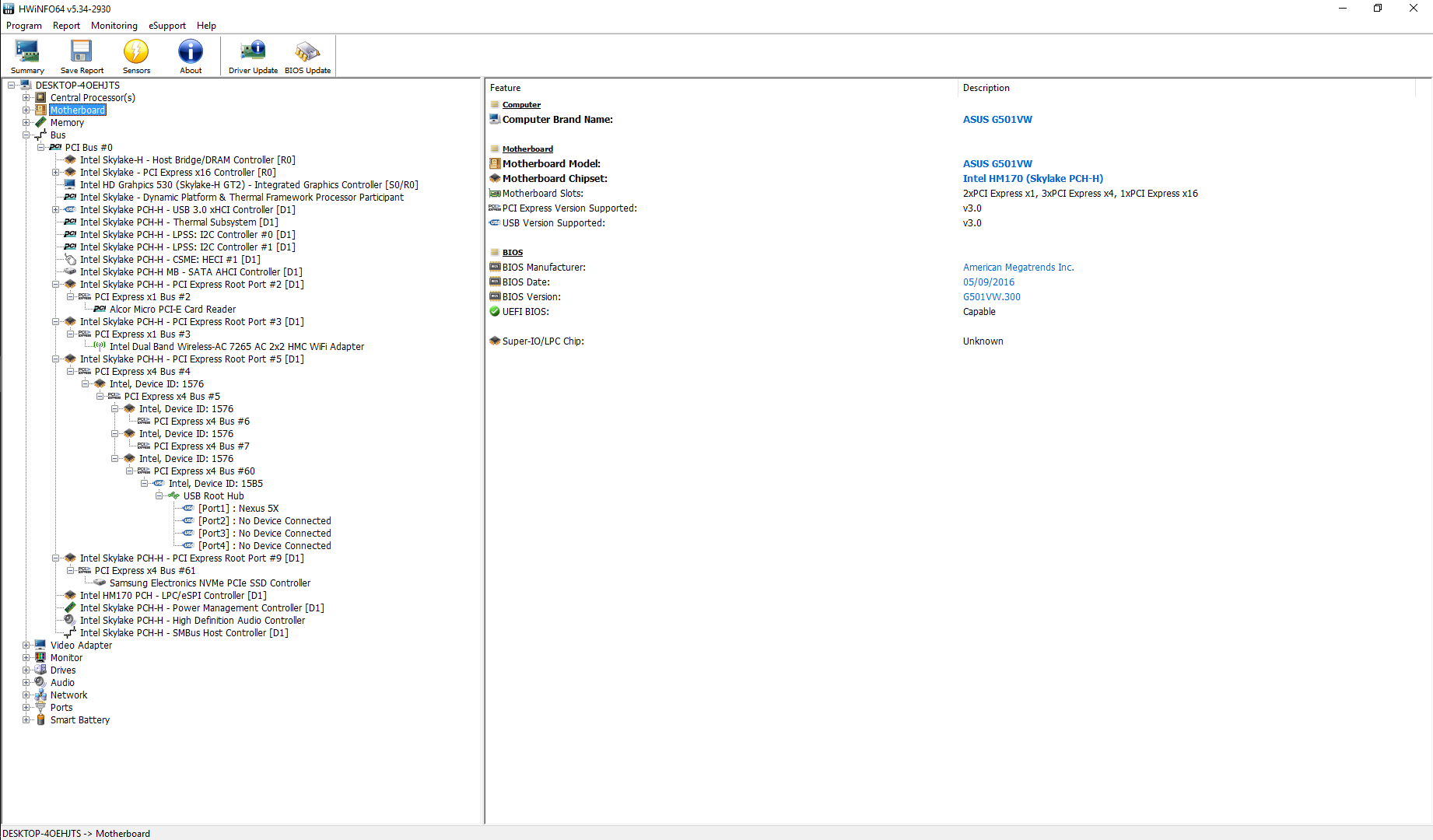Select the Thermal Subsystem [D1] entry
This screenshot has height=840, width=1433.
point(179,222)
